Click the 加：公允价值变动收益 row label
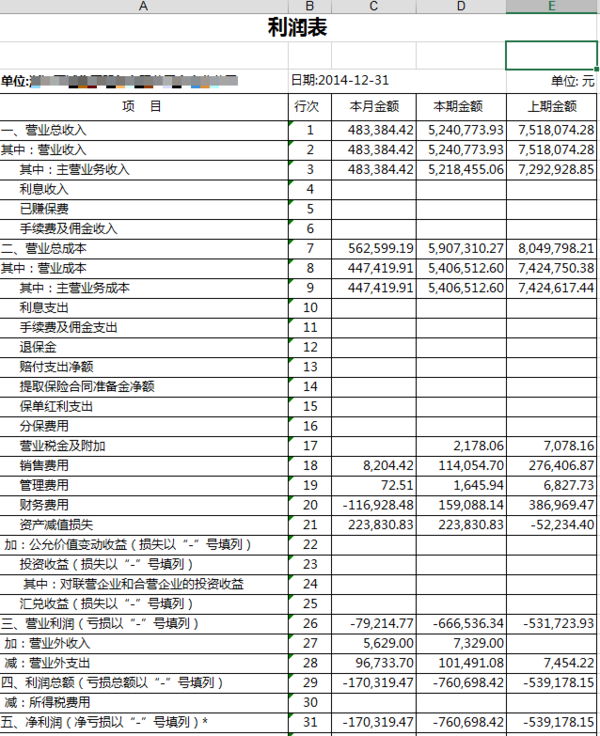The height and width of the screenshot is (736, 600). coord(128,544)
